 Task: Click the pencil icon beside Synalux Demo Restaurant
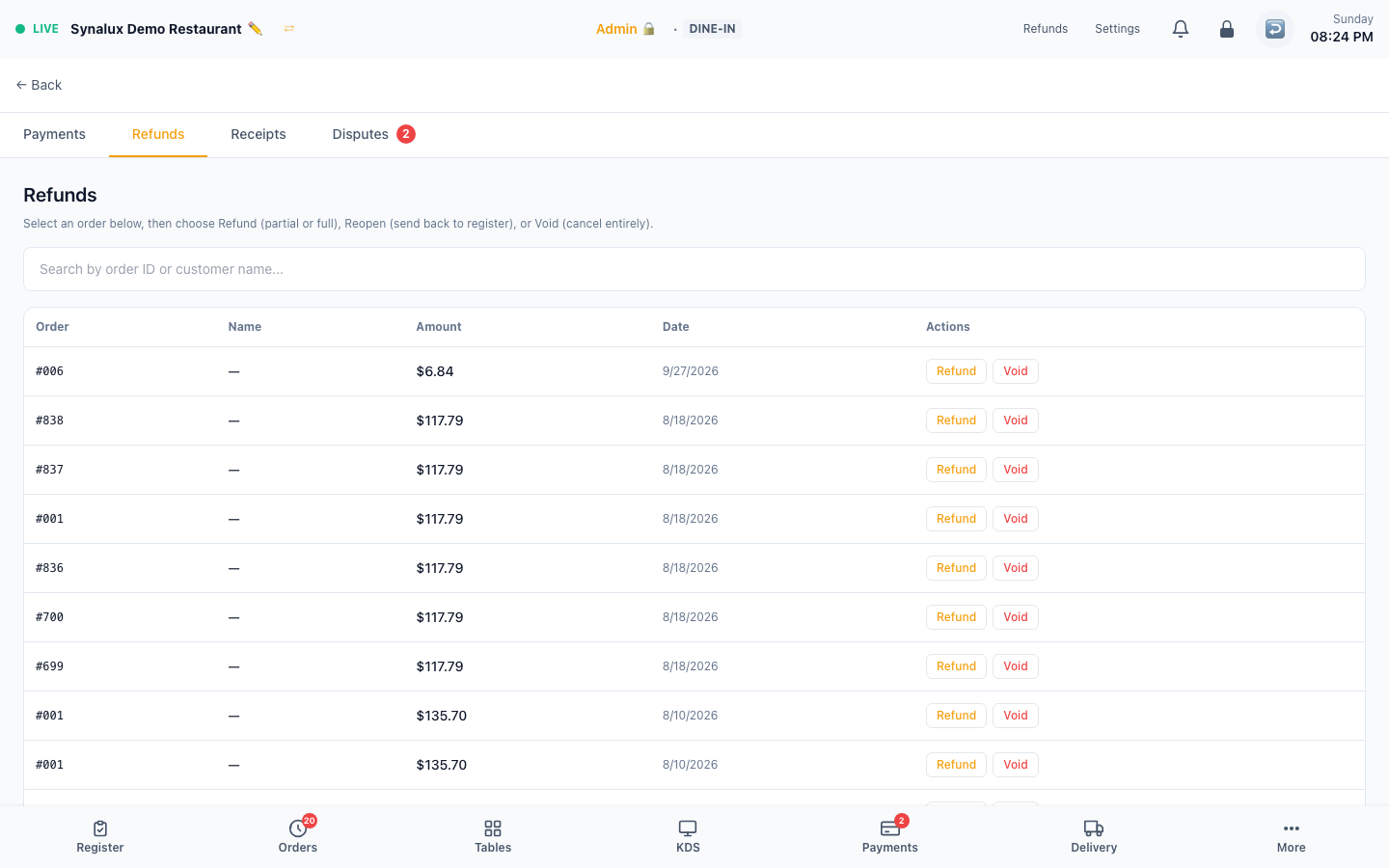click(x=256, y=29)
